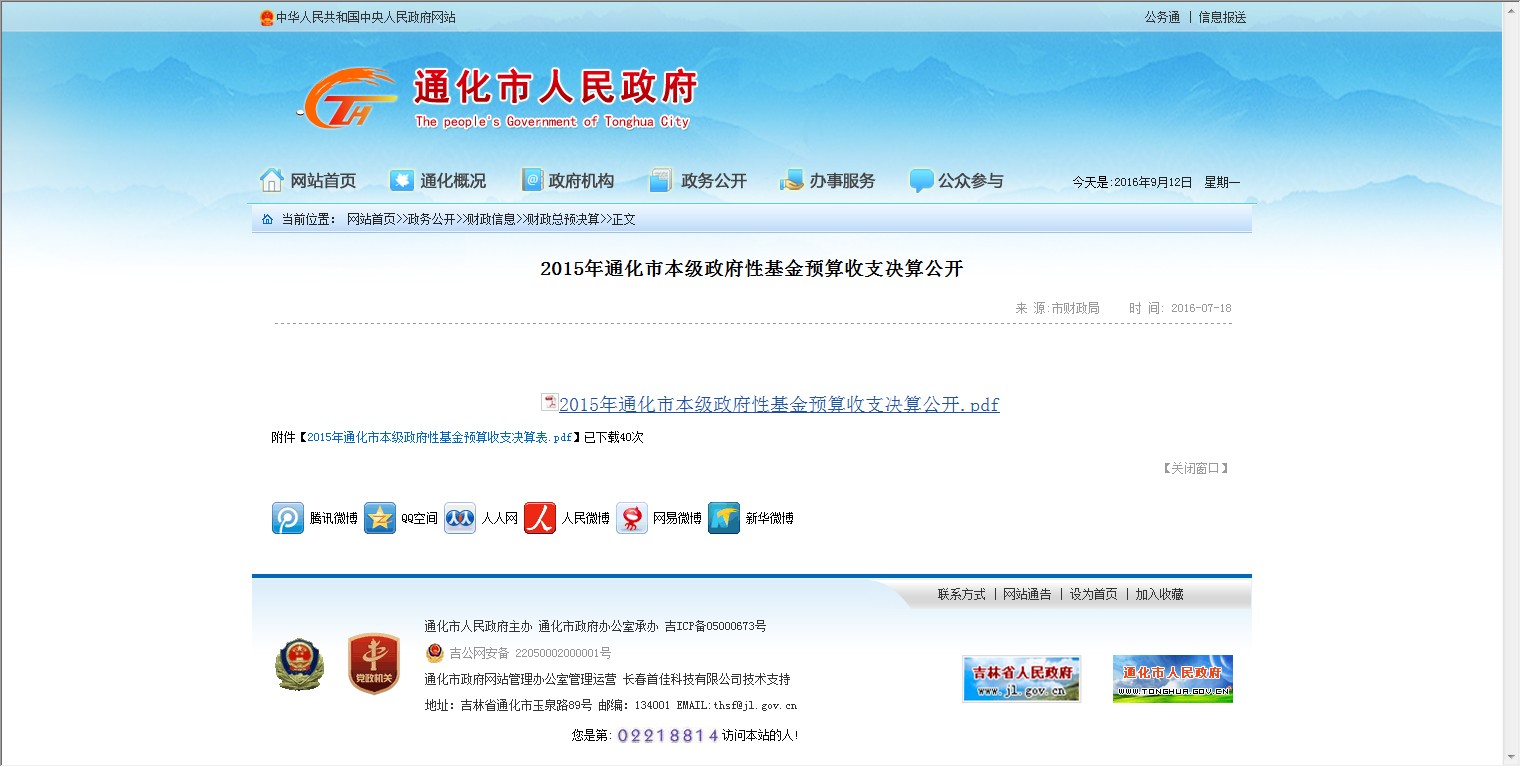
Task: Click the Tencent Weibo share icon
Action: click(x=288, y=518)
